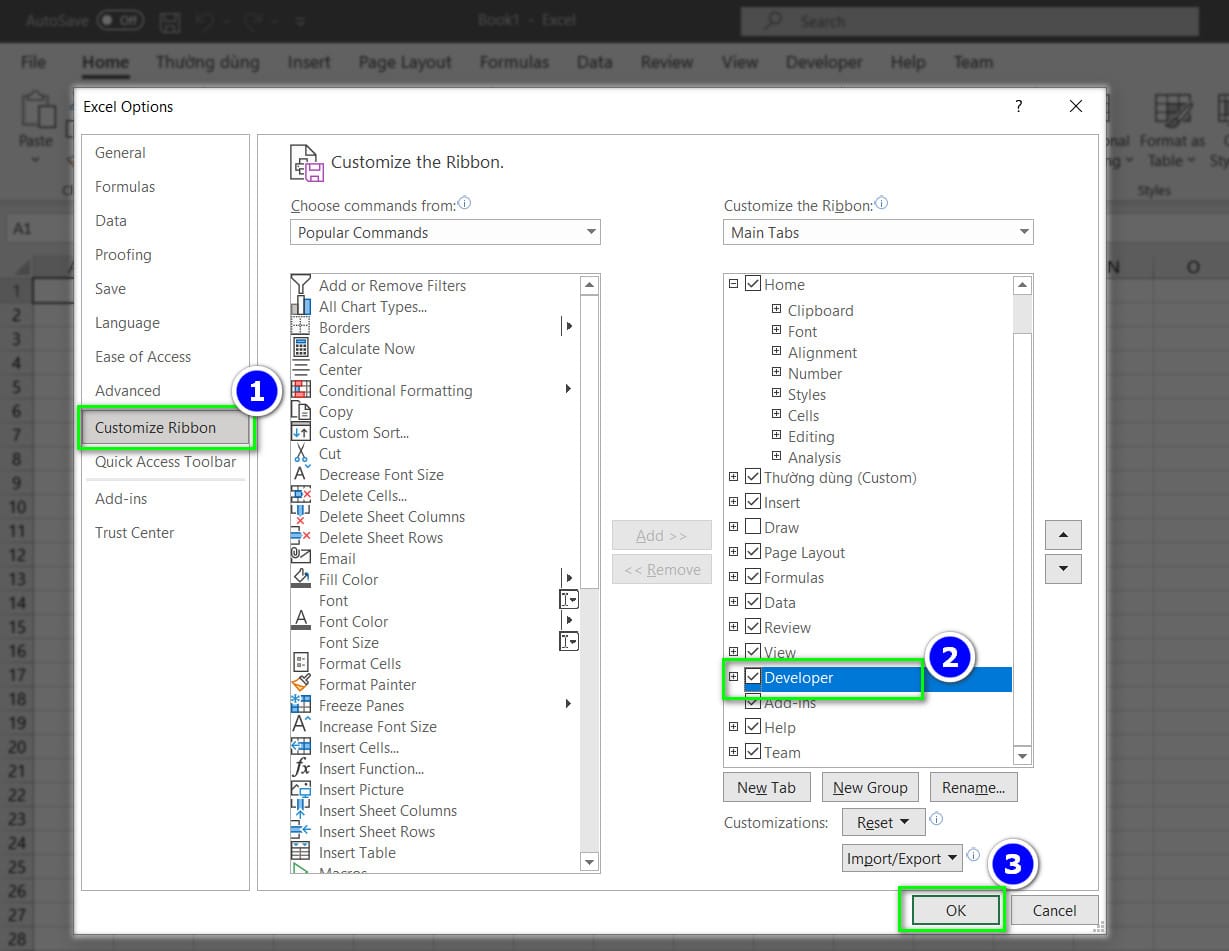Image resolution: width=1229 pixels, height=951 pixels.
Task: Select the Conditional Formatting command
Action: [395, 390]
